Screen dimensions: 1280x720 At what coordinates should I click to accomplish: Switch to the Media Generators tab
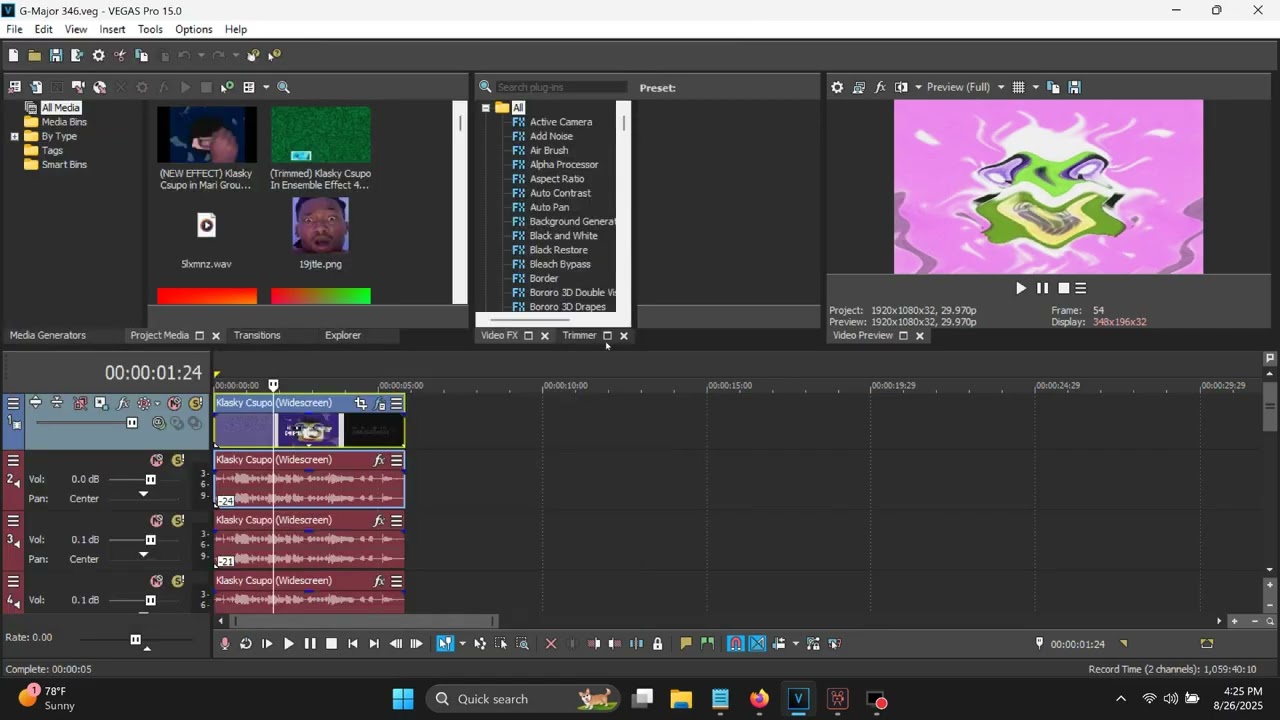click(x=48, y=335)
